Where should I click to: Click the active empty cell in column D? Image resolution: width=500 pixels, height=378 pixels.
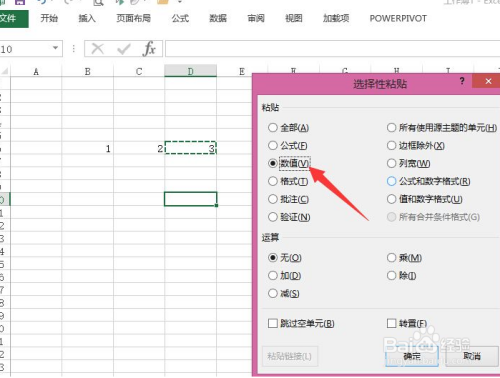click(x=190, y=199)
